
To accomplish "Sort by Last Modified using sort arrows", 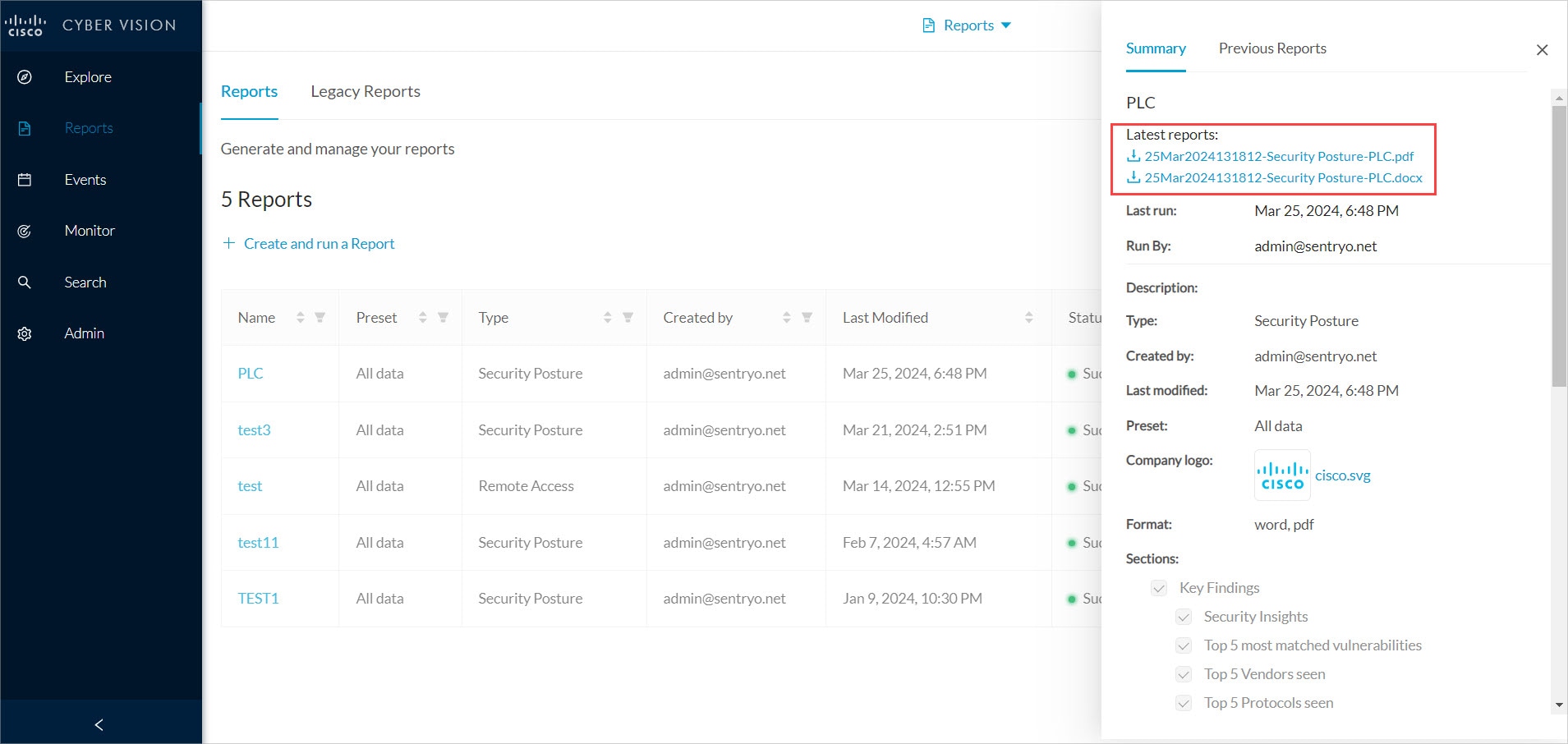I will tap(1028, 318).
